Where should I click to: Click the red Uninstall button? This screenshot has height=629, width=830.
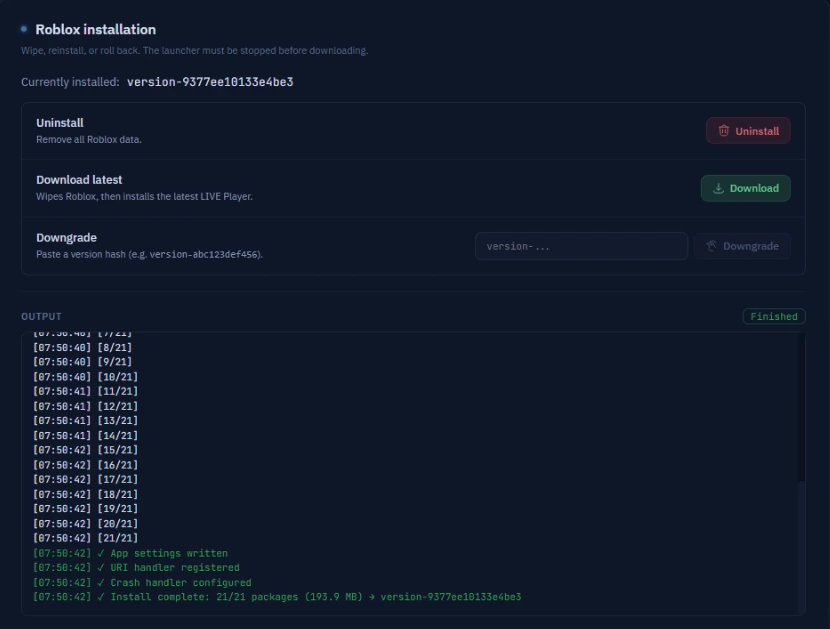pos(748,131)
